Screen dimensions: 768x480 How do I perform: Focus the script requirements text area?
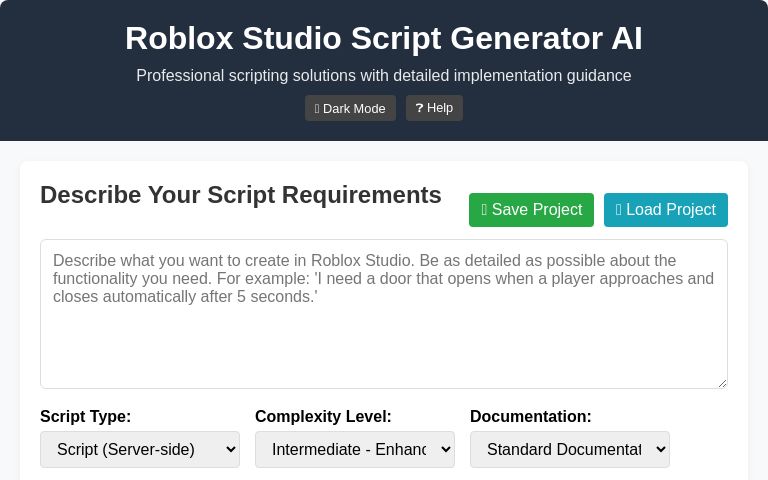pos(384,314)
